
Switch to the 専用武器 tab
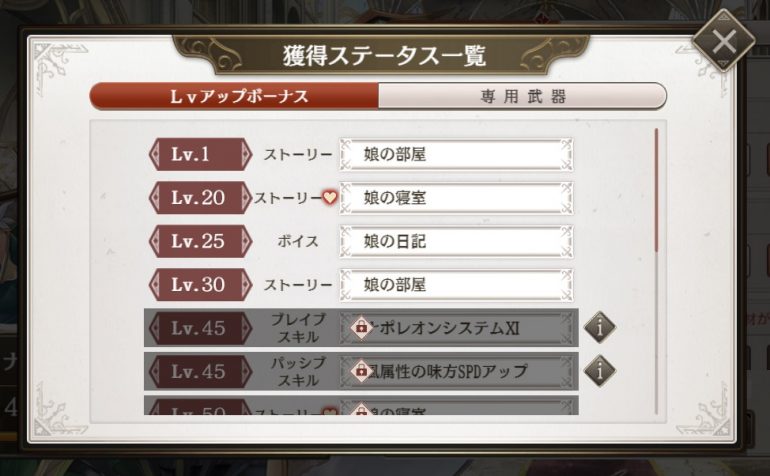[522, 96]
